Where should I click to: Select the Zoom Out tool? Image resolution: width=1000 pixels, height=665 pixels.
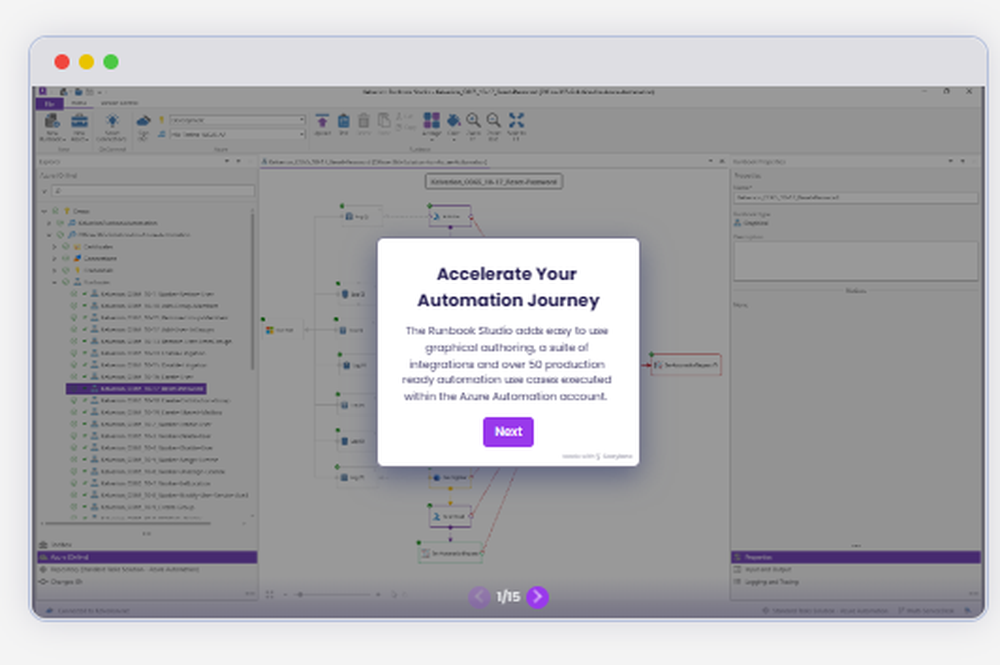[x=493, y=122]
